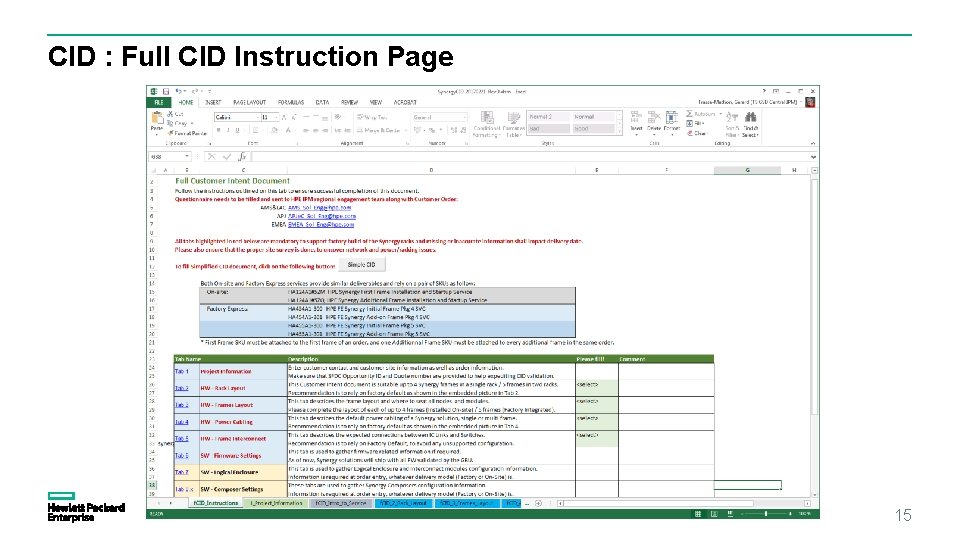Switch to the REVIEW ribbon tab
The height and width of the screenshot is (540, 960).
tap(350, 102)
